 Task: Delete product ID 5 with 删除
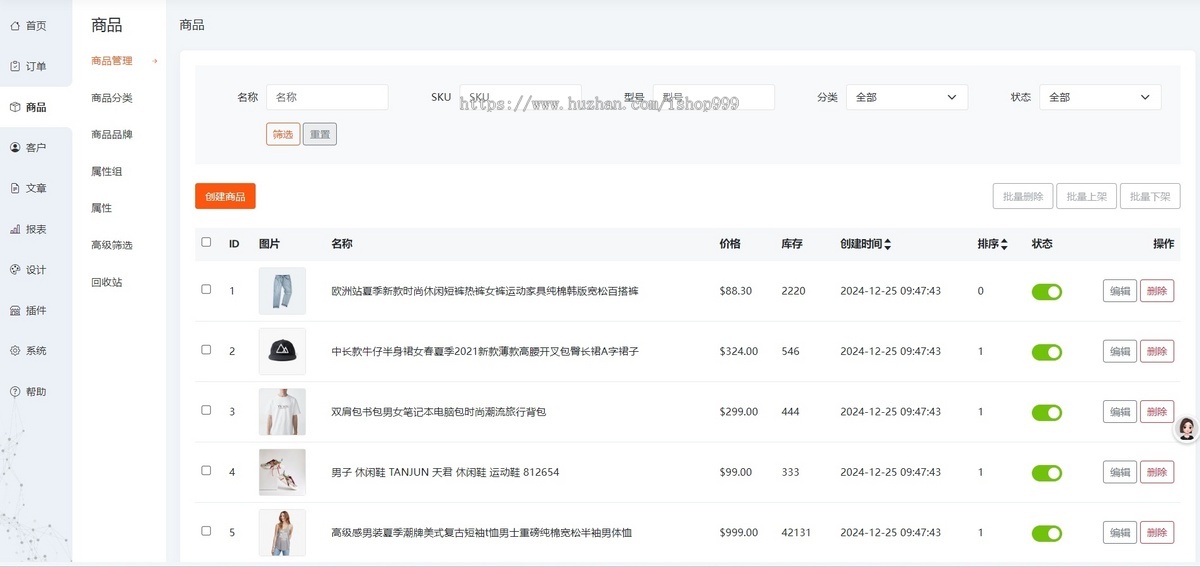click(1157, 533)
